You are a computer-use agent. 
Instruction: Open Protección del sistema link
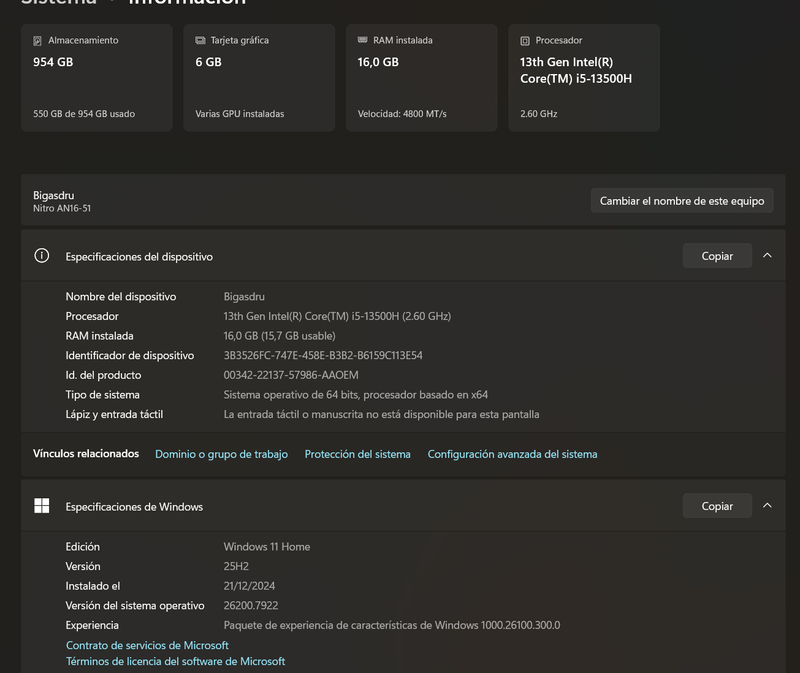click(358, 454)
